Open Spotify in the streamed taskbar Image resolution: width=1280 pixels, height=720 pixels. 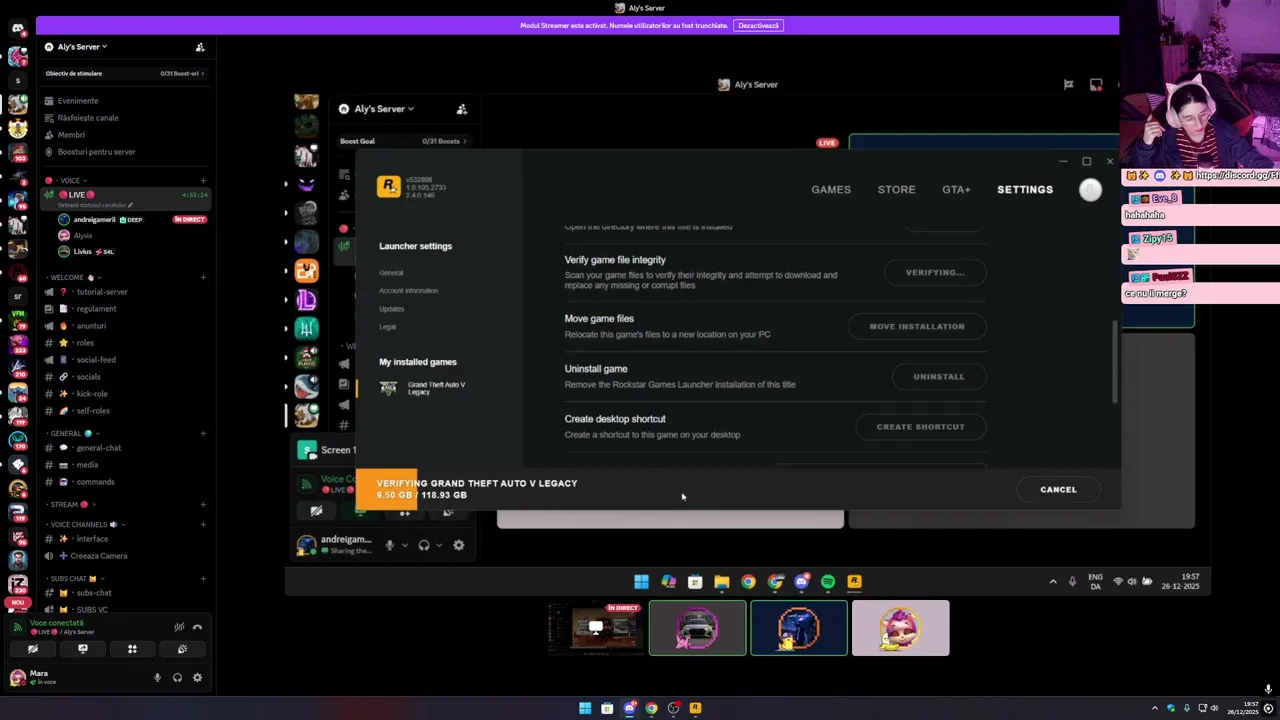pyautogui.click(x=828, y=581)
